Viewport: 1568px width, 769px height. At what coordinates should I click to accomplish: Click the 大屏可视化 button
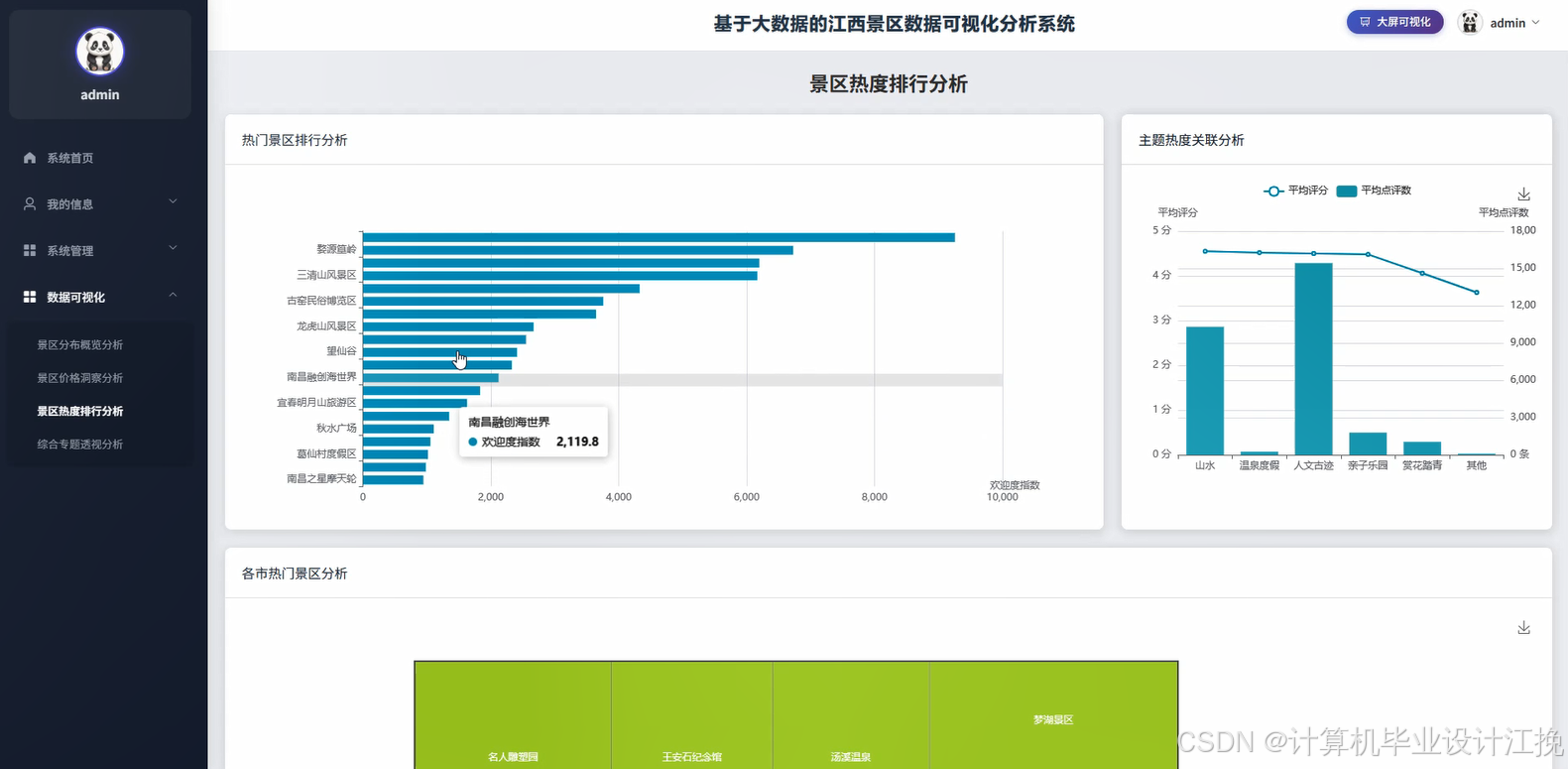pos(1394,22)
